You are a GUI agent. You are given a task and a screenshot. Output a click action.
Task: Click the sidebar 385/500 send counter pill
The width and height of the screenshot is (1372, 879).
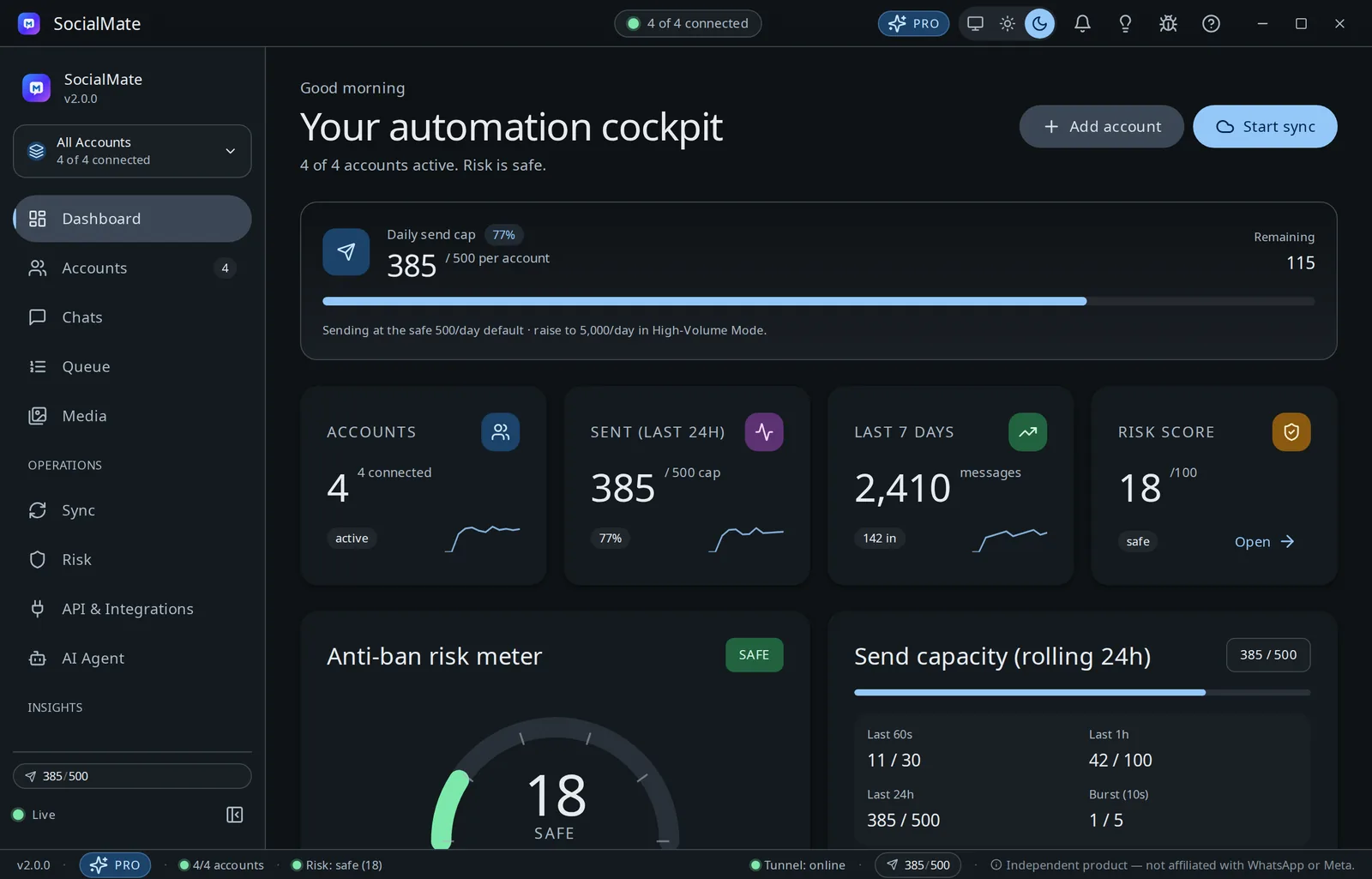[132, 776]
